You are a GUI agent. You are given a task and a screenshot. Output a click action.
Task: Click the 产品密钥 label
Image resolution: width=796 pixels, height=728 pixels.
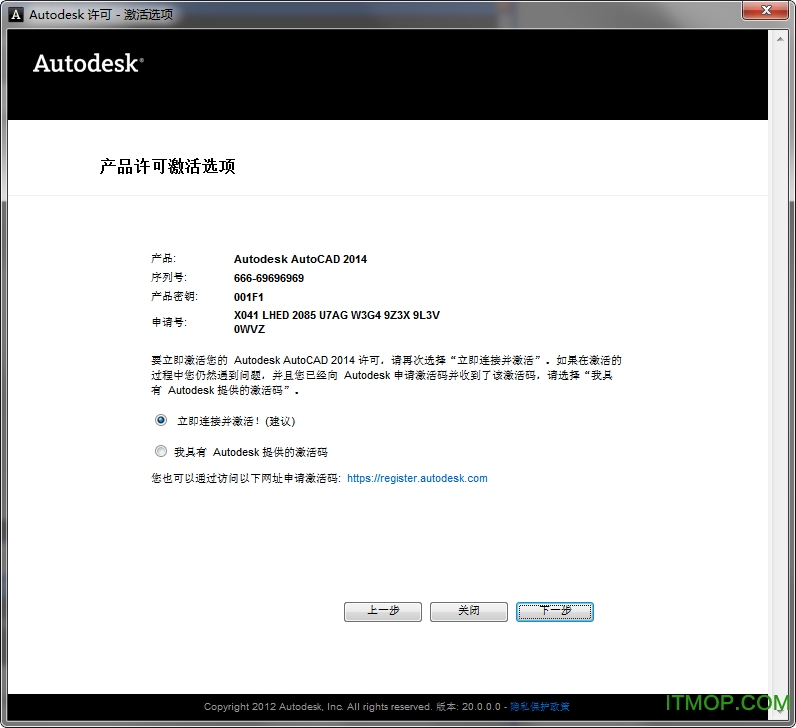pos(175,296)
